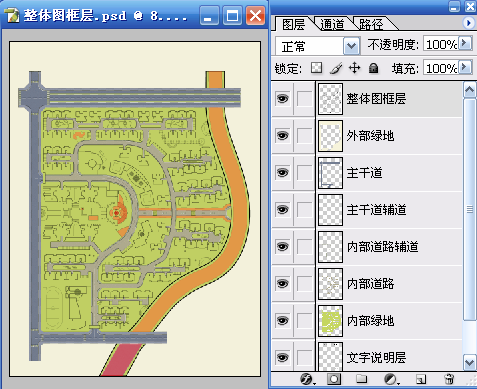Toggle lock image pixels brush icon
The width and height of the screenshot is (477, 389).
point(336,68)
